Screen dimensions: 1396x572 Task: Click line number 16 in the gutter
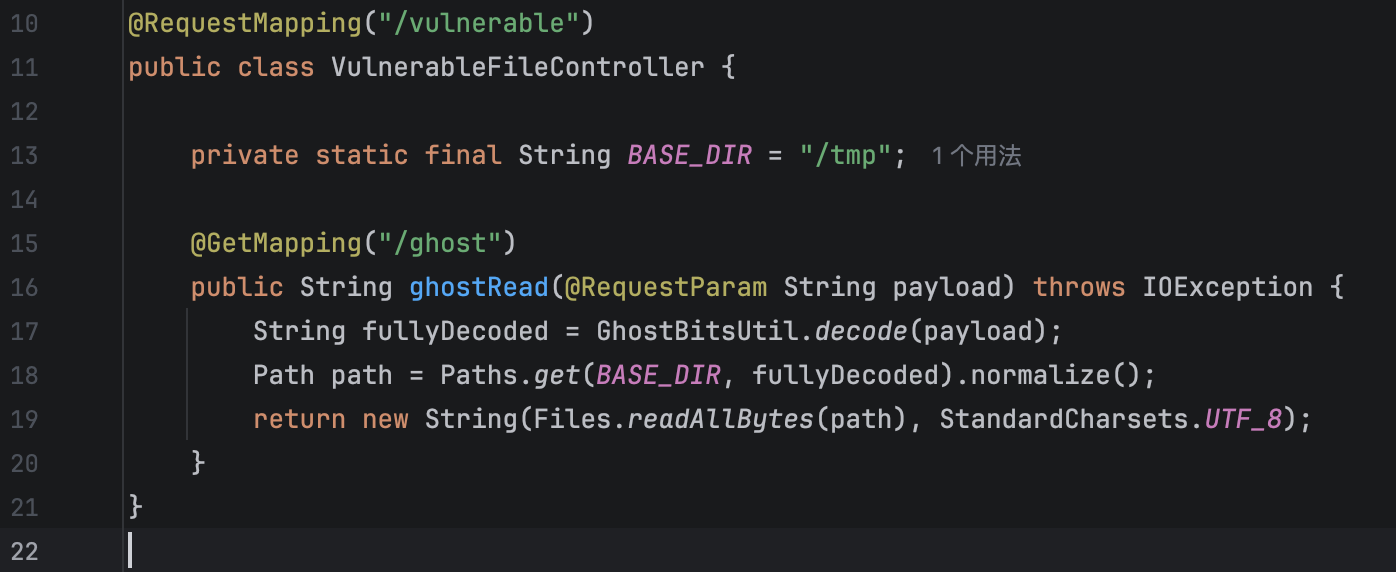[24, 287]
